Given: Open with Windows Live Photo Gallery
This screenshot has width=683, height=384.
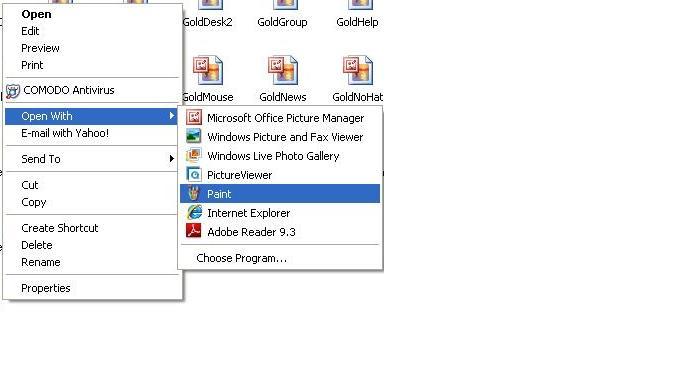Looking at the screenshot, I should [x=280, y=155].
